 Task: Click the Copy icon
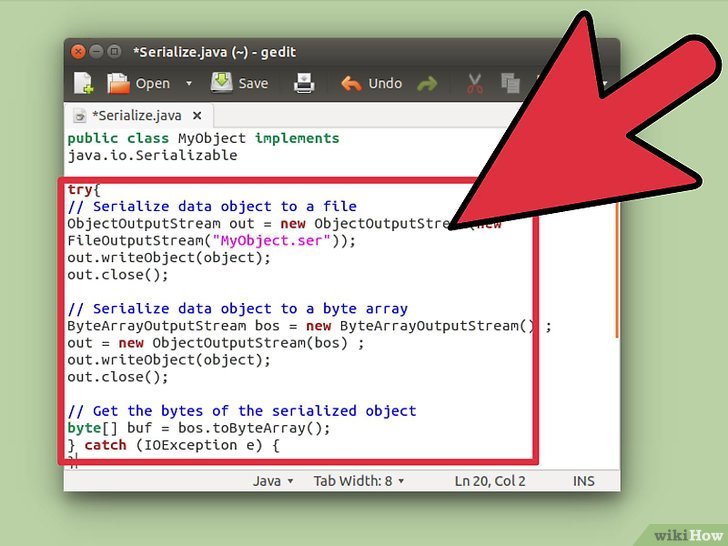510,84
